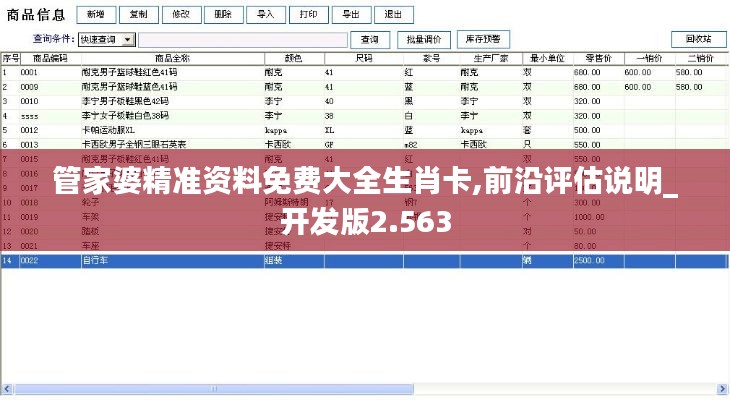The width and height of the screenshot is (730, 400).
Task: Open 库存预警 stock warning
Action: (483, 39)
